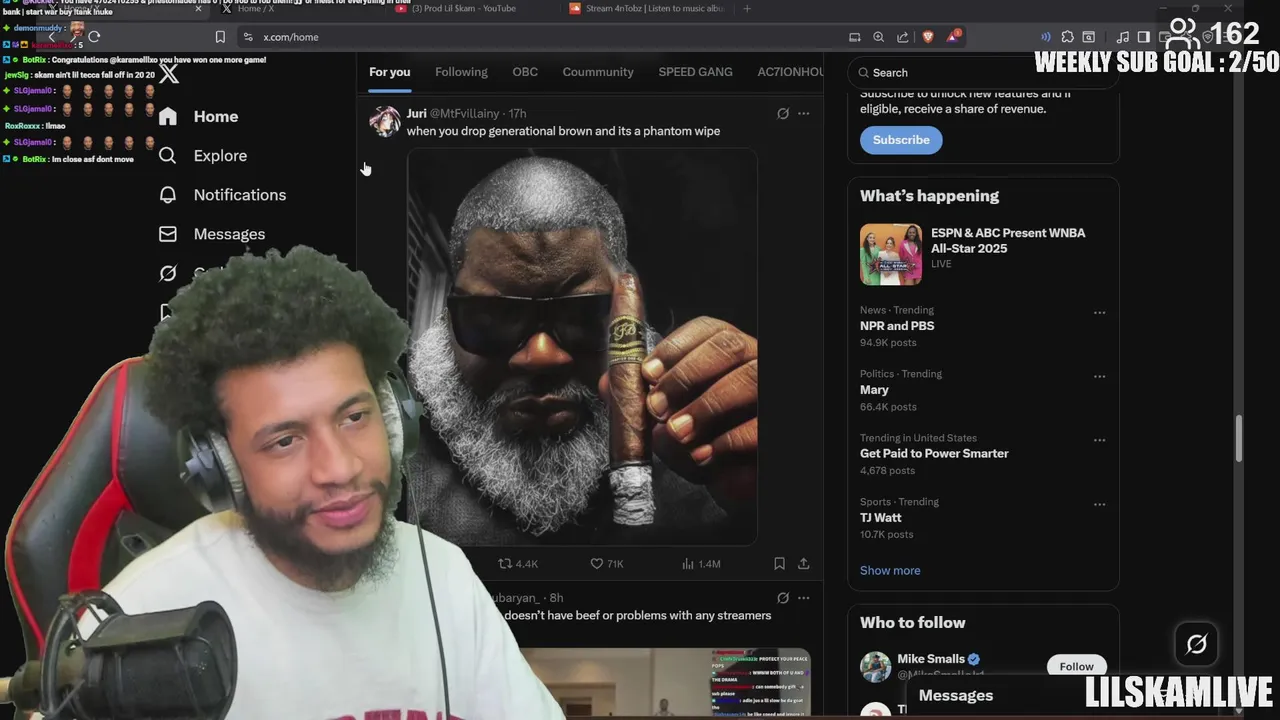Go to Home in X sidebar
Image resolution: width=1280 pixels, height=720 pixels.
215,116
